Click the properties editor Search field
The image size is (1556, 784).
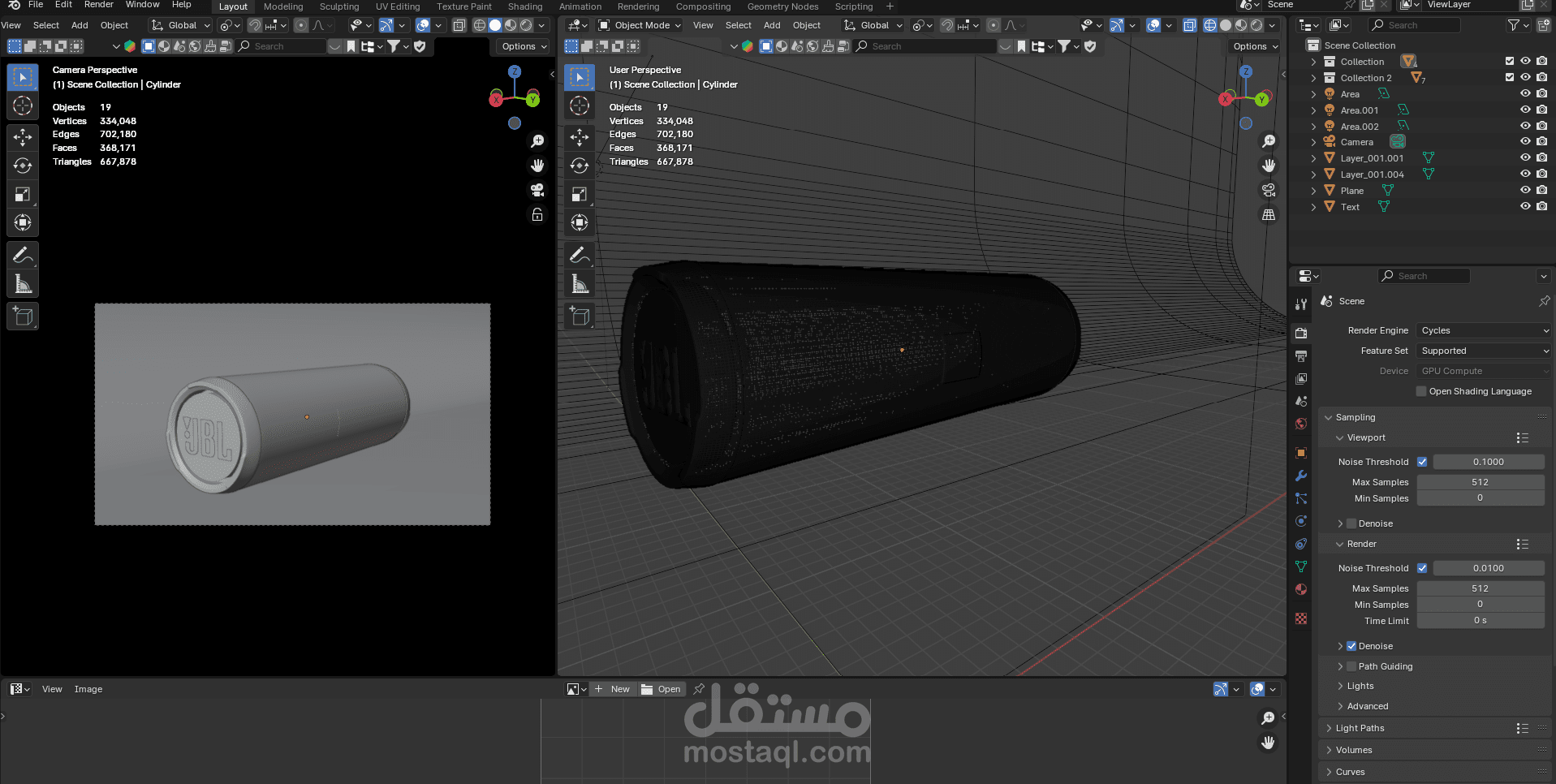[x=1425, y=276]
